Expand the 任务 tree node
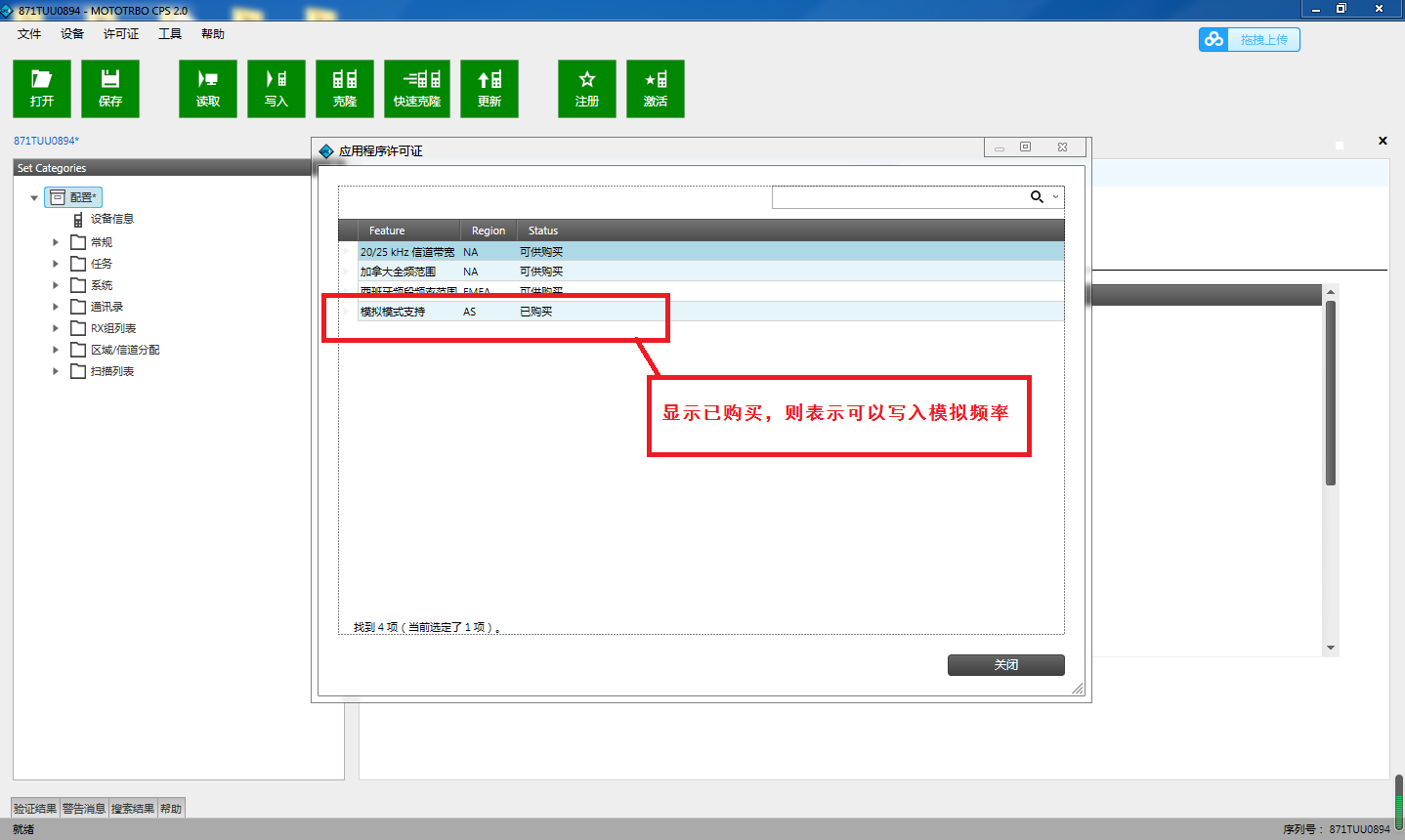Screen dimensions: 1405x840 (56, 264)
